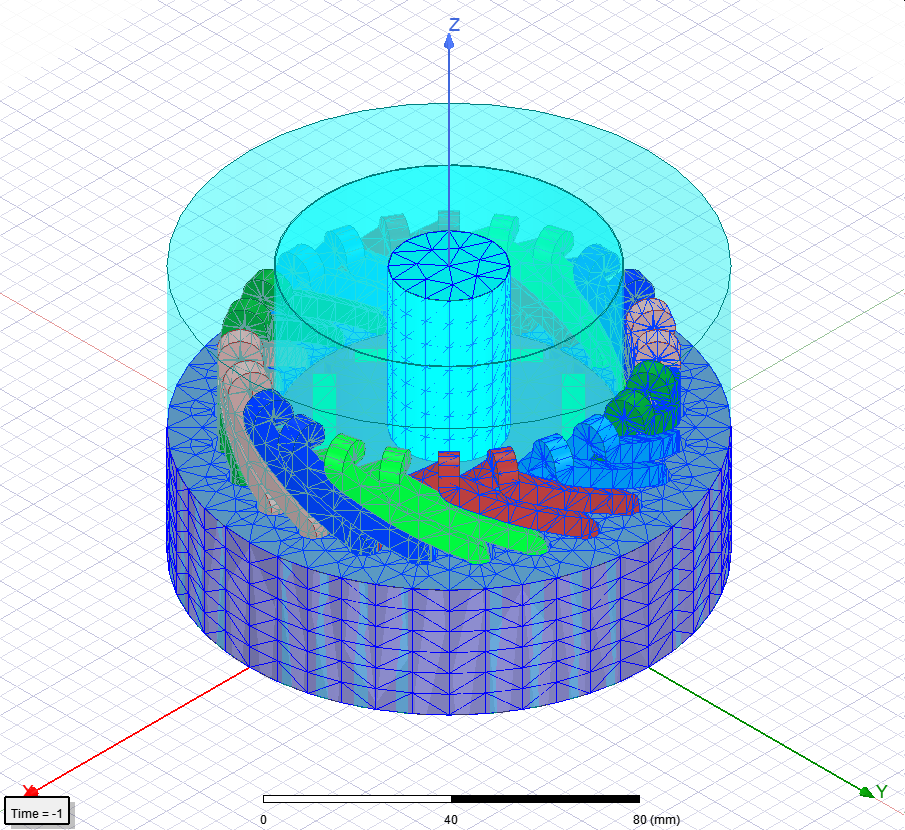
Task: Click the 80 (mm) scale label
Action: [657, 820]
